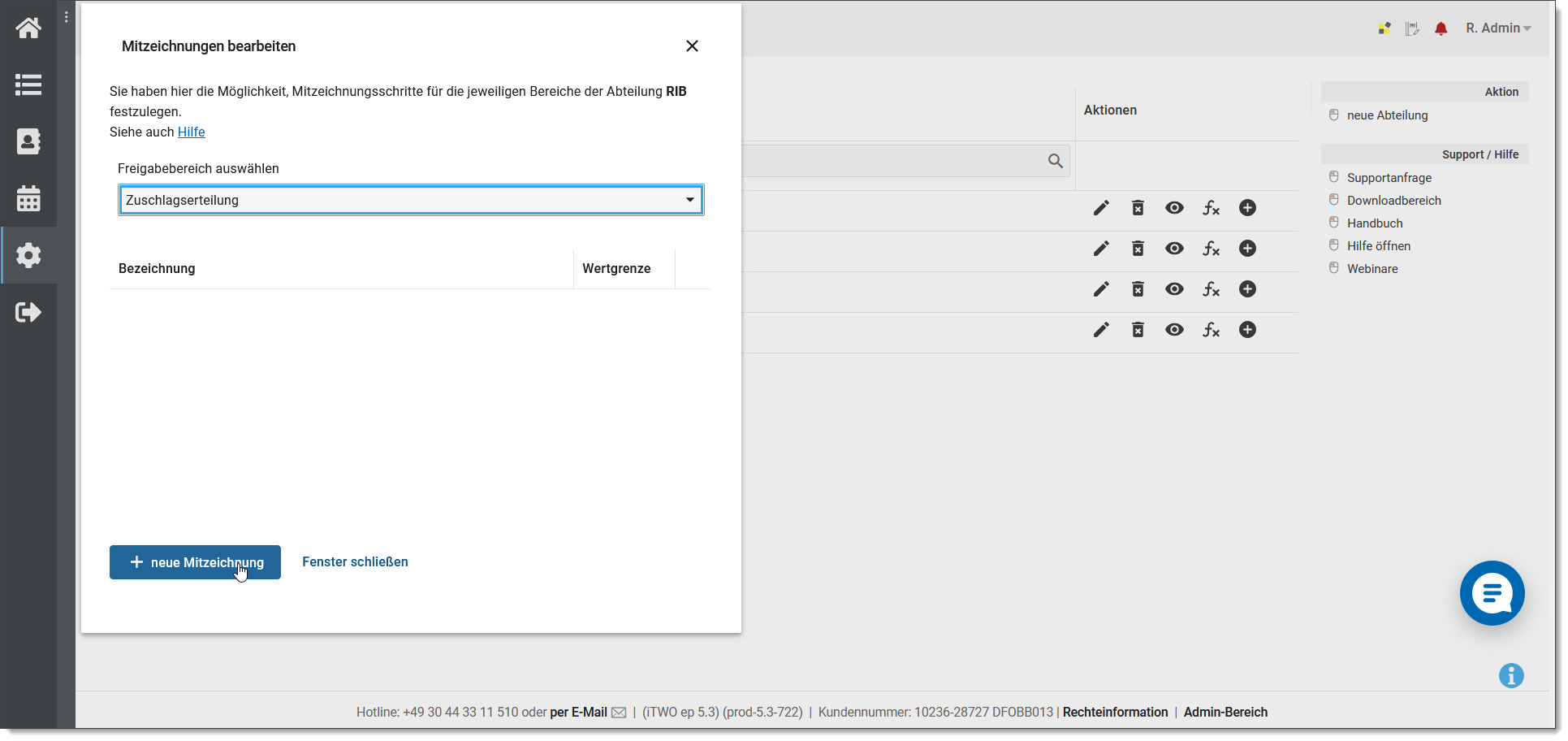This screenshot has height=741, width=1568.
Task: Click the flag note icon in header
Action: (1413, 28)
